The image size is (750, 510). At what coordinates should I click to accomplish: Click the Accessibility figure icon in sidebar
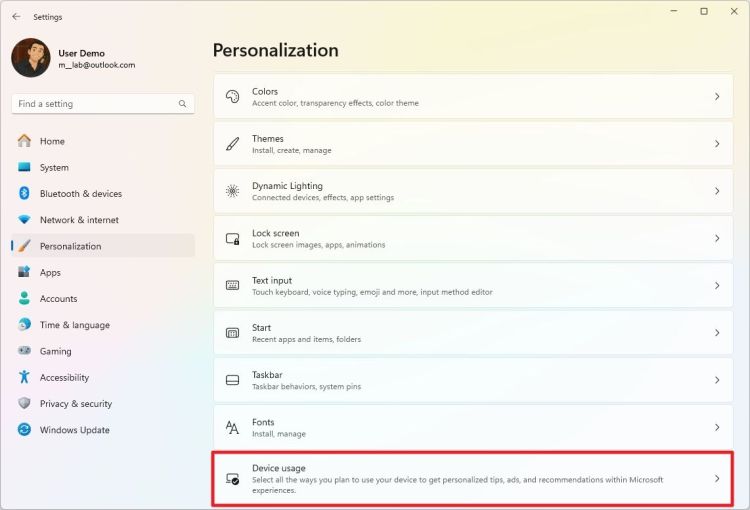pos(24,377)
